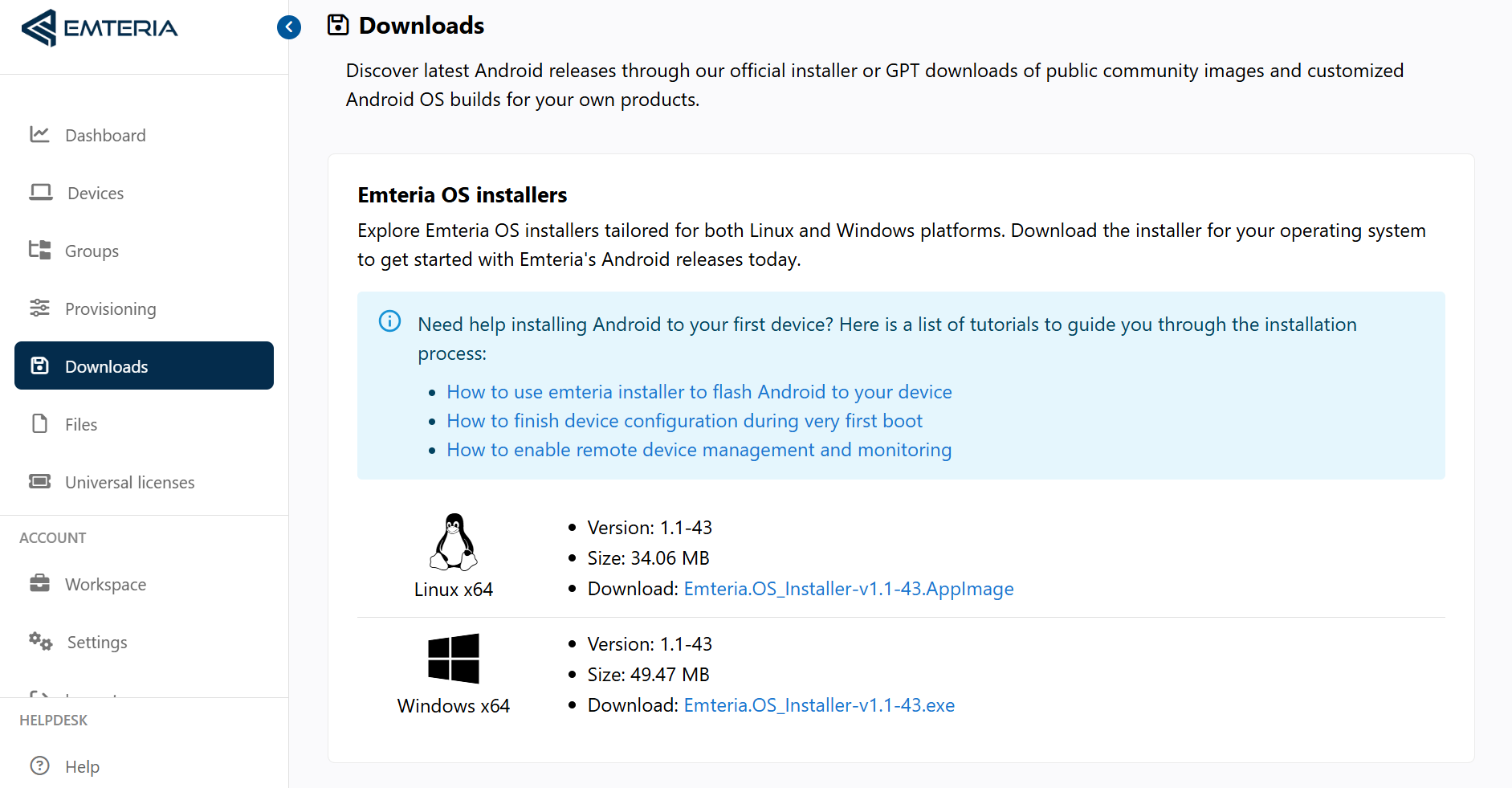Open the Workspace account page
Screen dimensions: 1512x788
(x=144, y=584)
